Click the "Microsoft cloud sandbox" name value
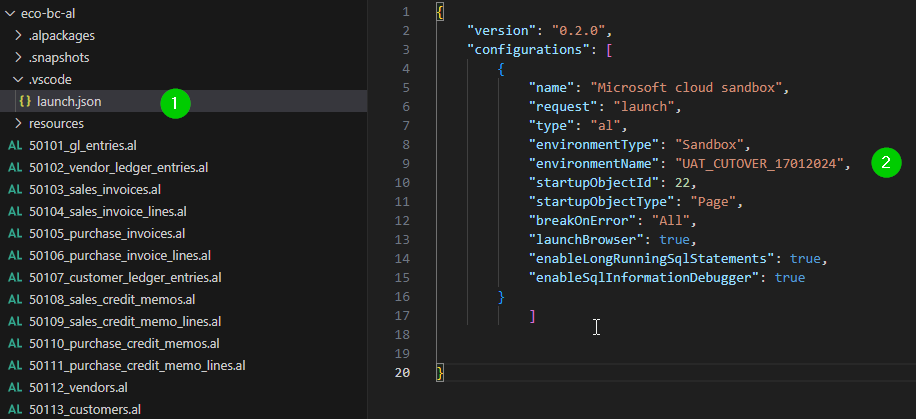 (x=686, y=88)
